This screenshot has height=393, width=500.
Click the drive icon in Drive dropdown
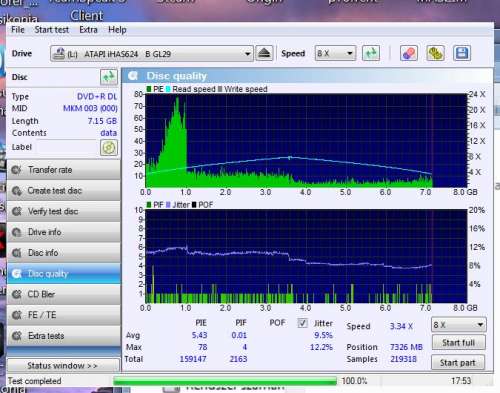click(59, 53)
